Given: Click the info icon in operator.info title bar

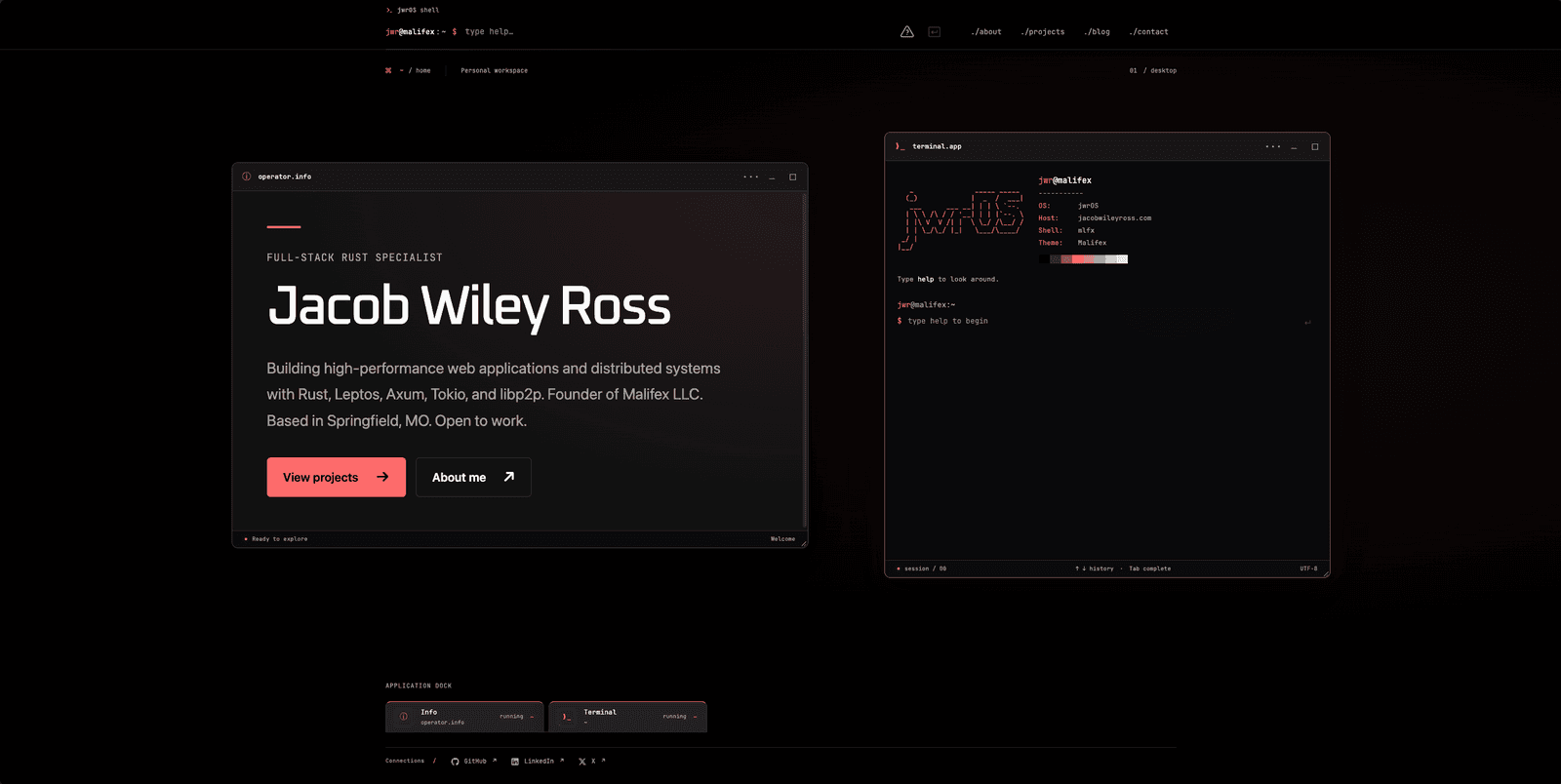Looking at the screenshot, I should click(x=247, y=176).
